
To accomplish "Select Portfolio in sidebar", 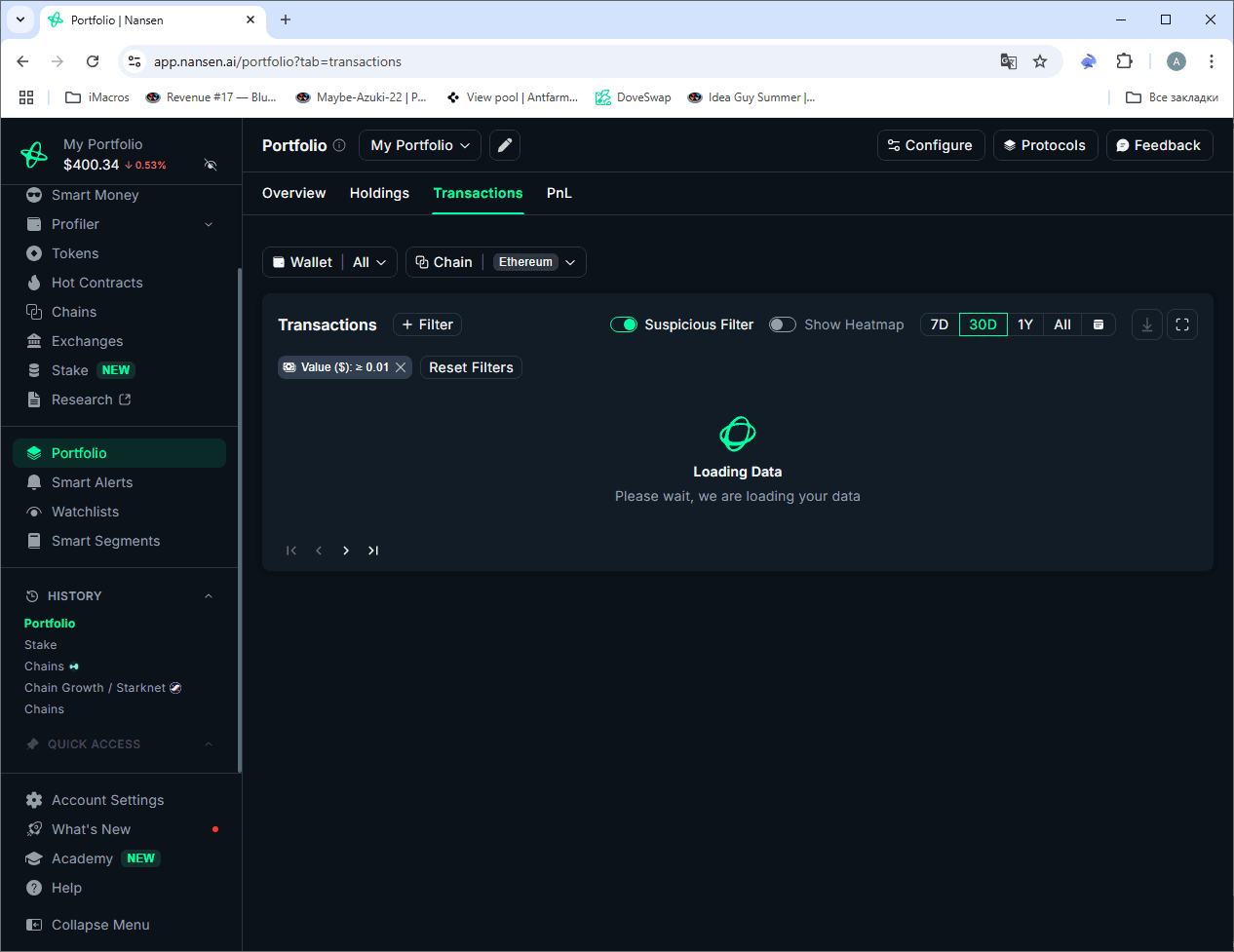I will (119, 453).
